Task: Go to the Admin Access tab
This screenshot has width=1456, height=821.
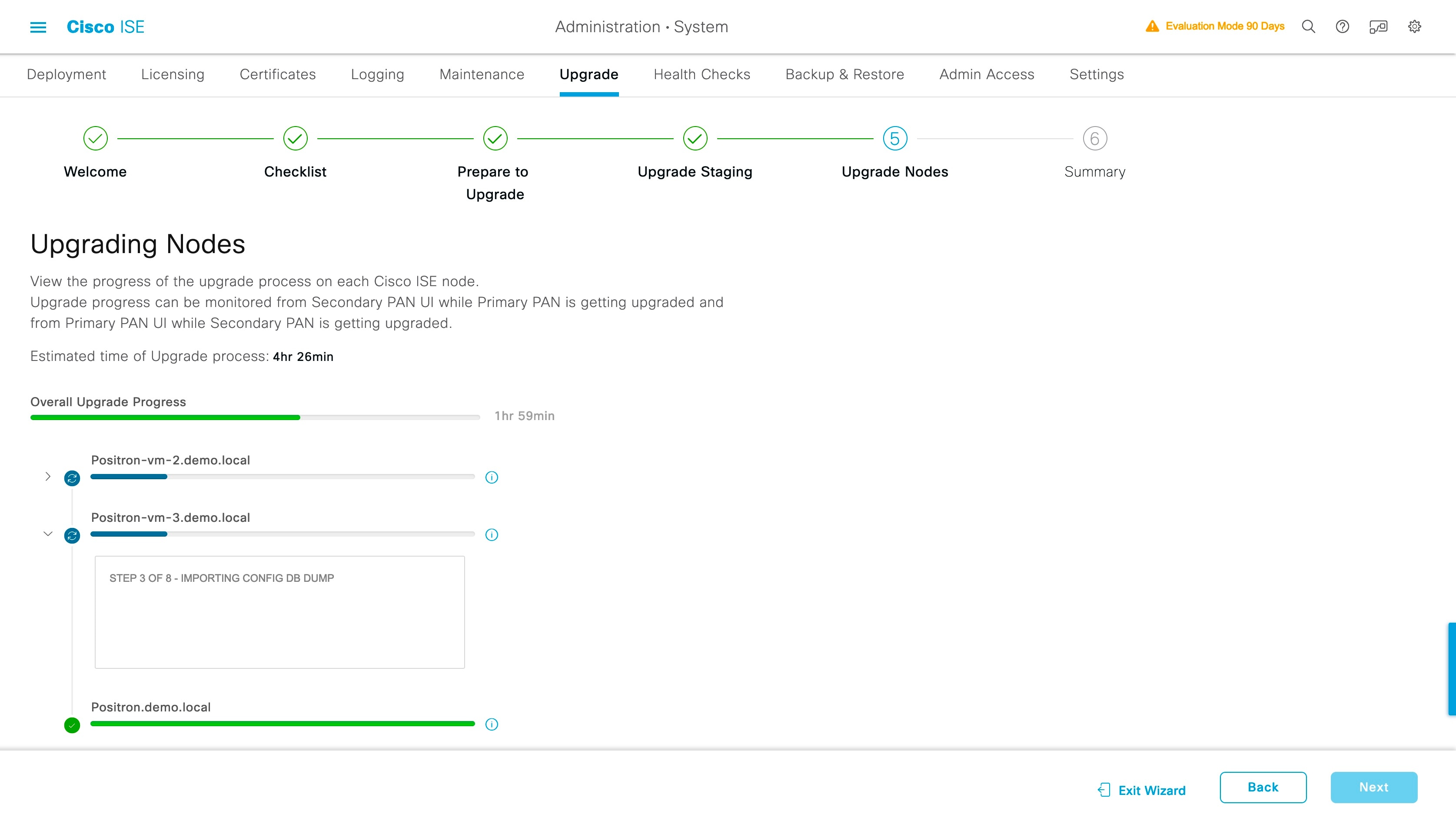Action: 987,75
